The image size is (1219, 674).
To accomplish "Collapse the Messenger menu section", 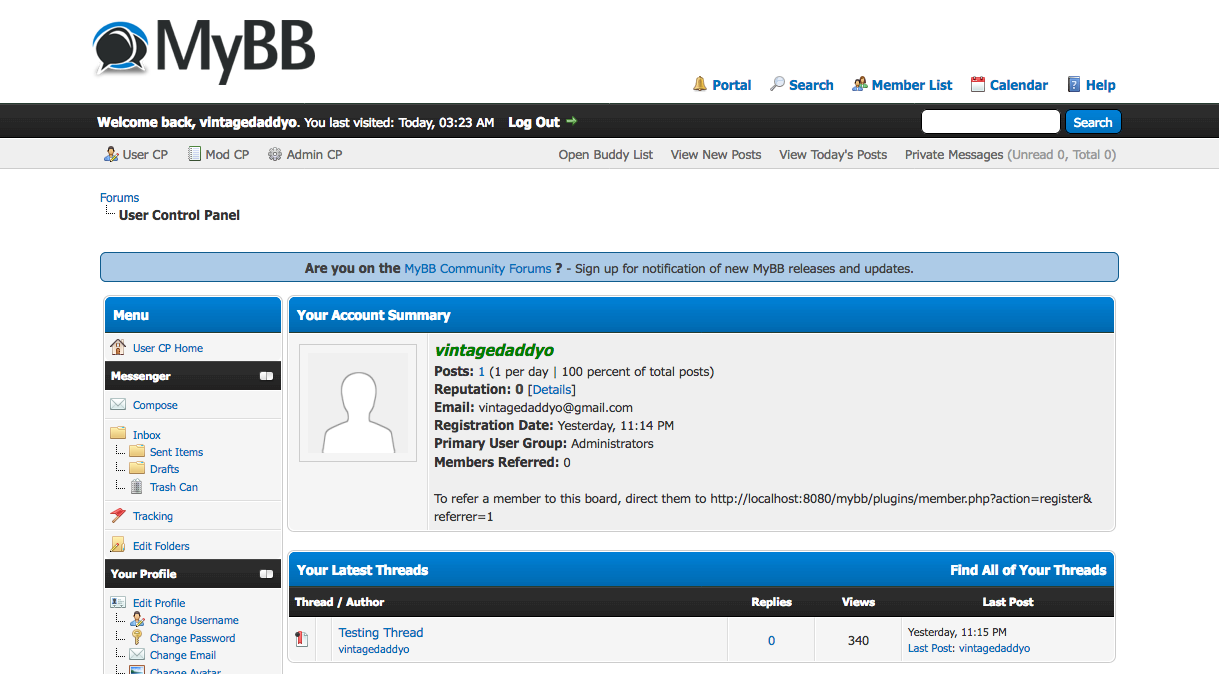I will pyautogui.click(x=266, y=376).
